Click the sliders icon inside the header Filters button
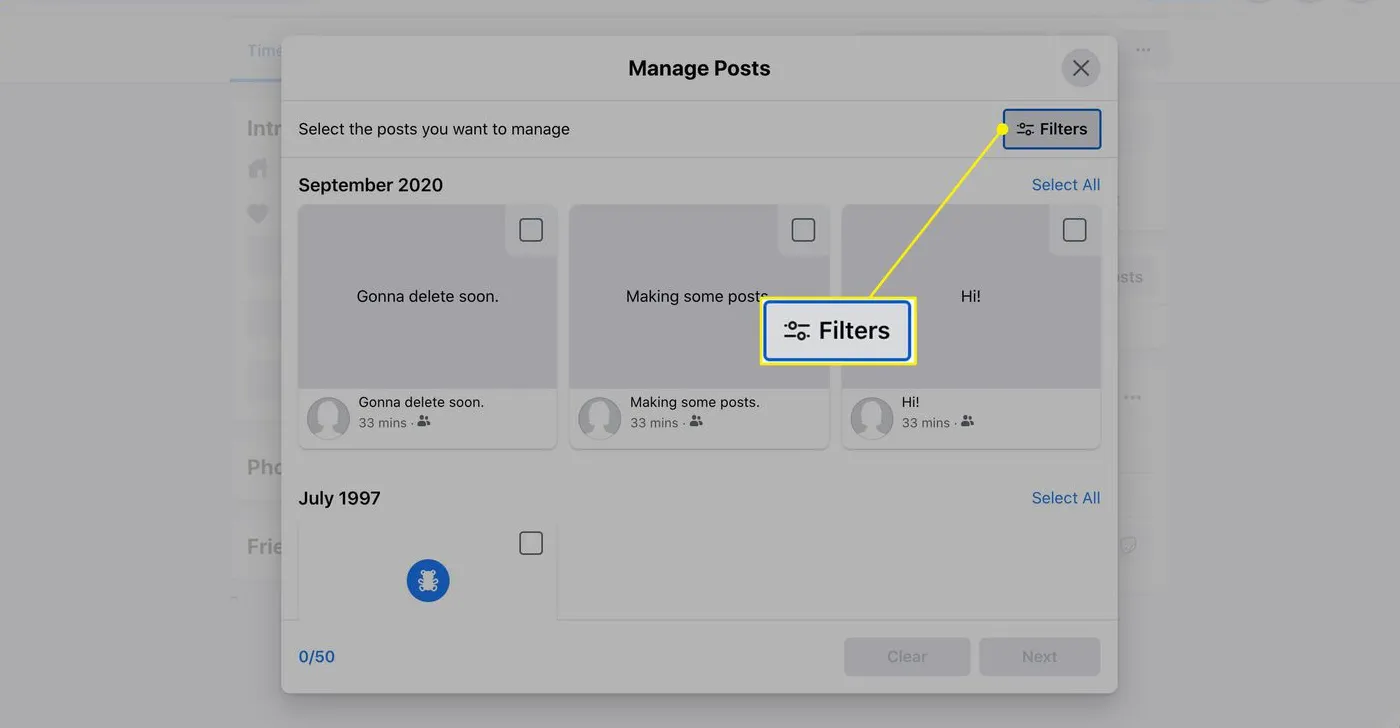The width and height of the screenshot is (1400, 728). point(1023,129)
